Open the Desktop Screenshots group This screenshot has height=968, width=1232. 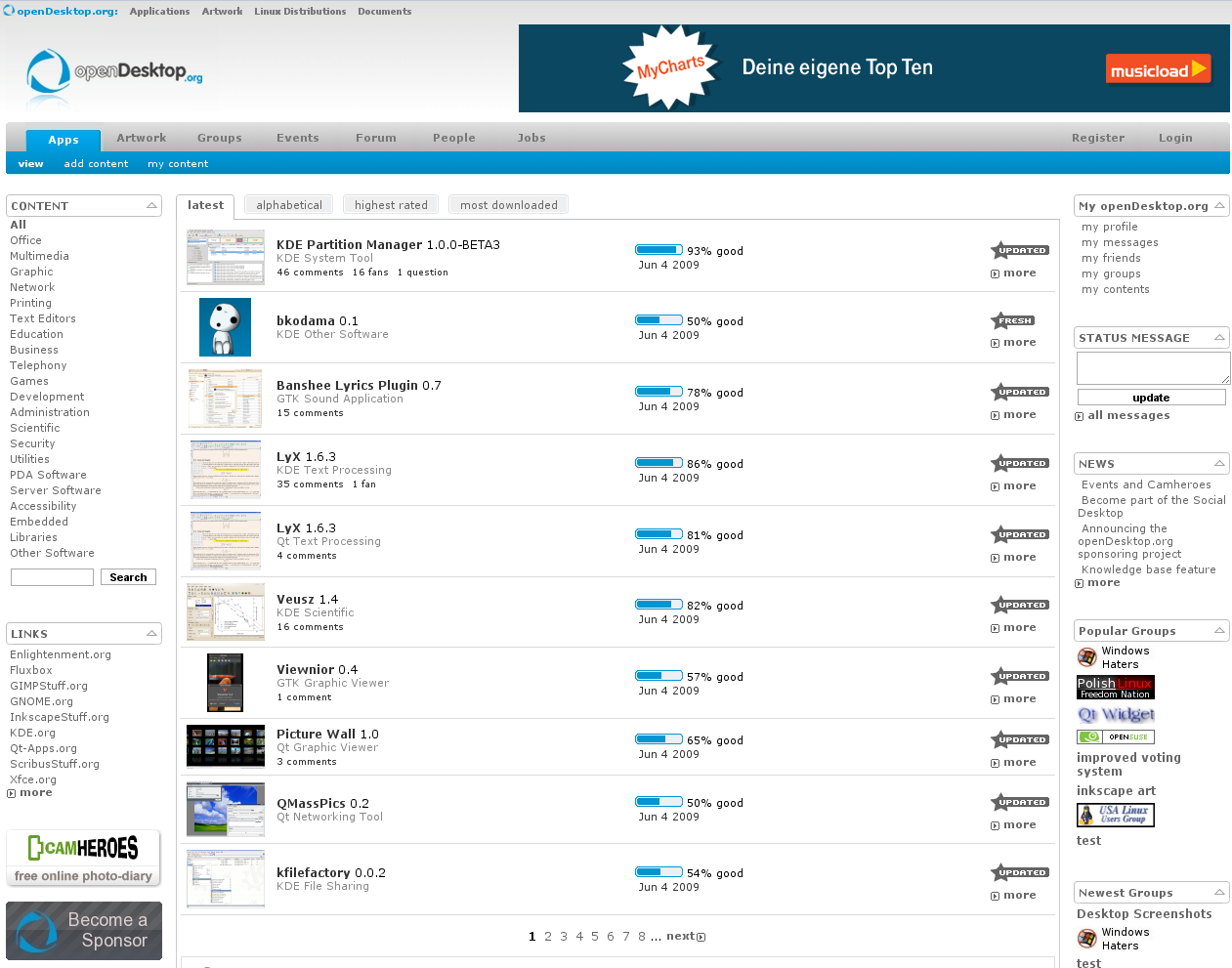[x=1144, y=914]
